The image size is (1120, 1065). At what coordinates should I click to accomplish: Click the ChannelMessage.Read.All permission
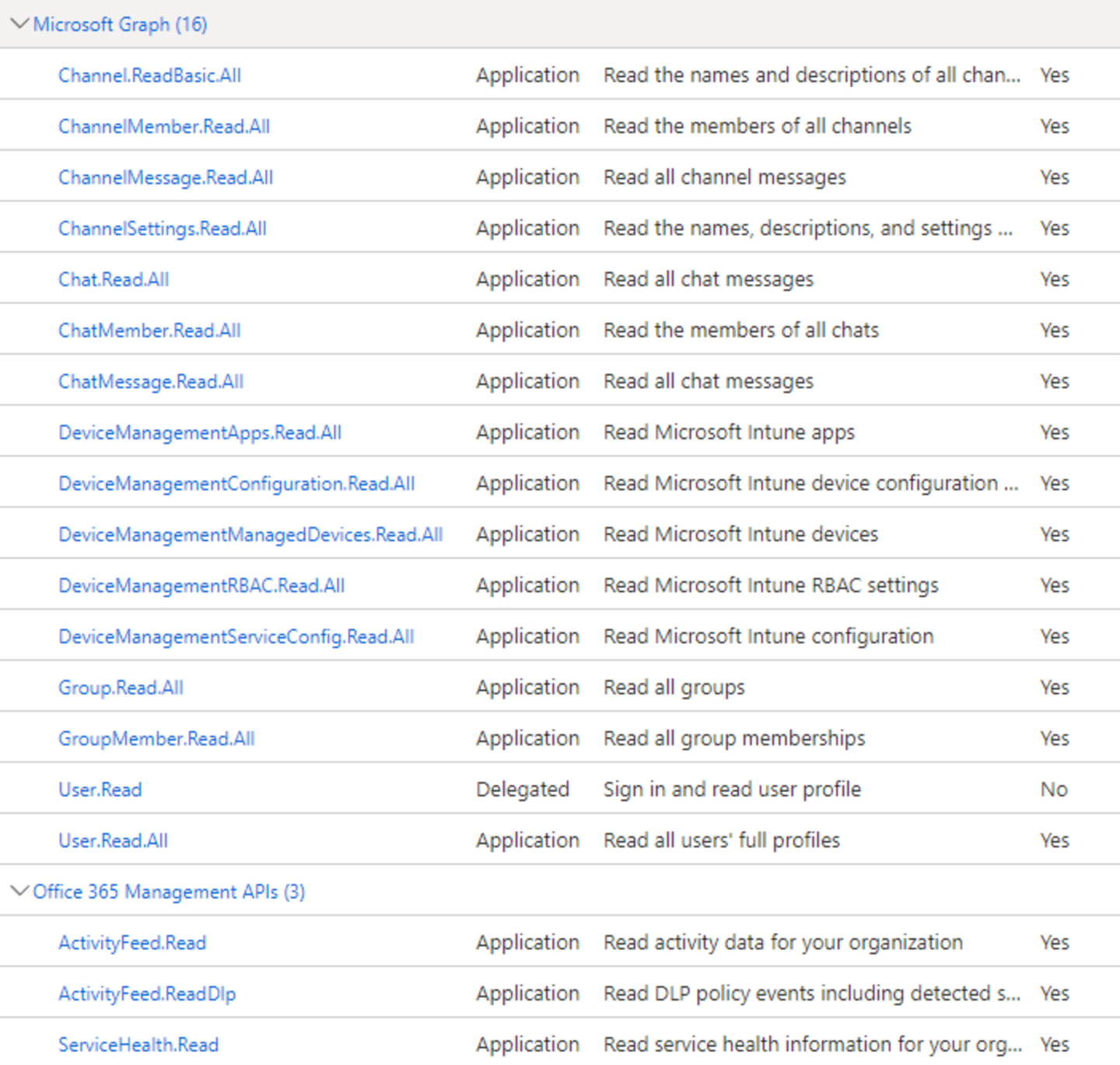click(166, 177)
